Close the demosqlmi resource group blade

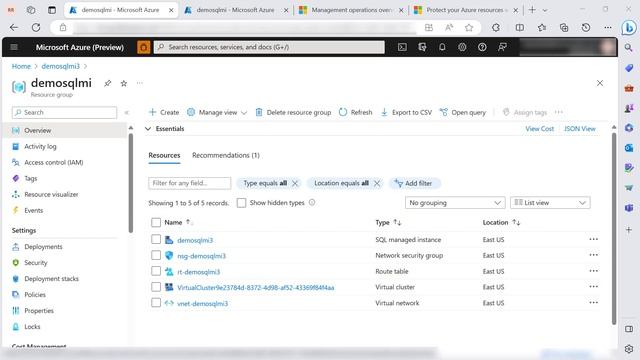600,83
